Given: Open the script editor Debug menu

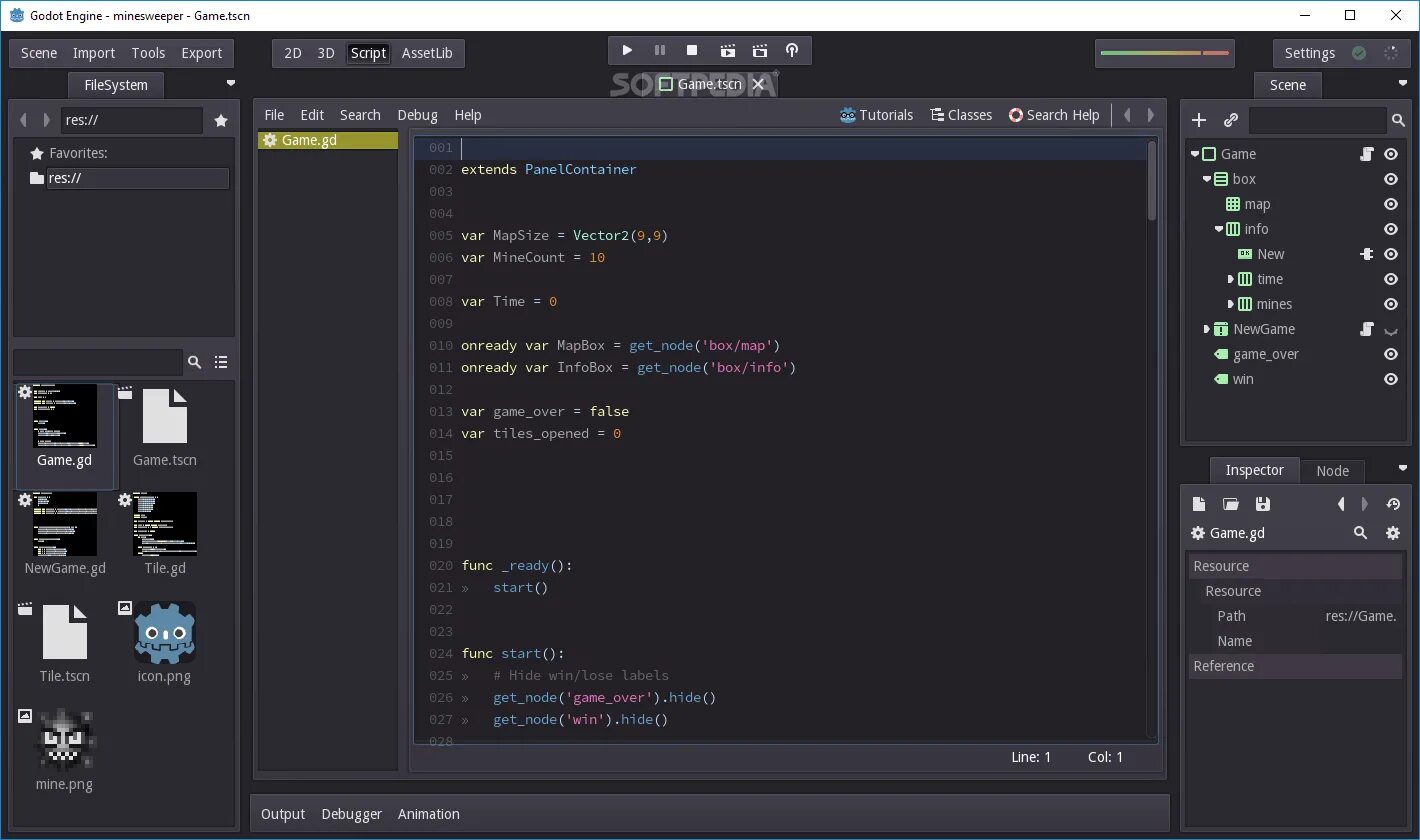Looking at the screenshot, I should [x=417, y=115].
